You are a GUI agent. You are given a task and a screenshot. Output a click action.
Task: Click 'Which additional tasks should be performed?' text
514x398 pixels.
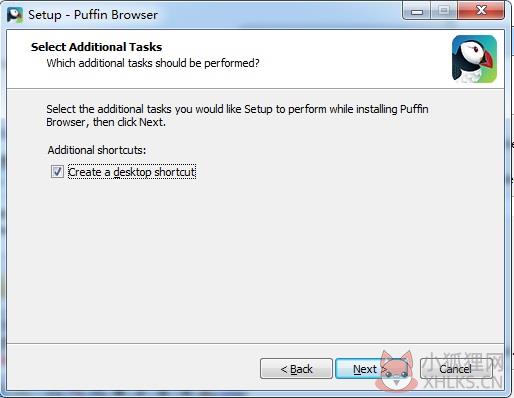153,63
